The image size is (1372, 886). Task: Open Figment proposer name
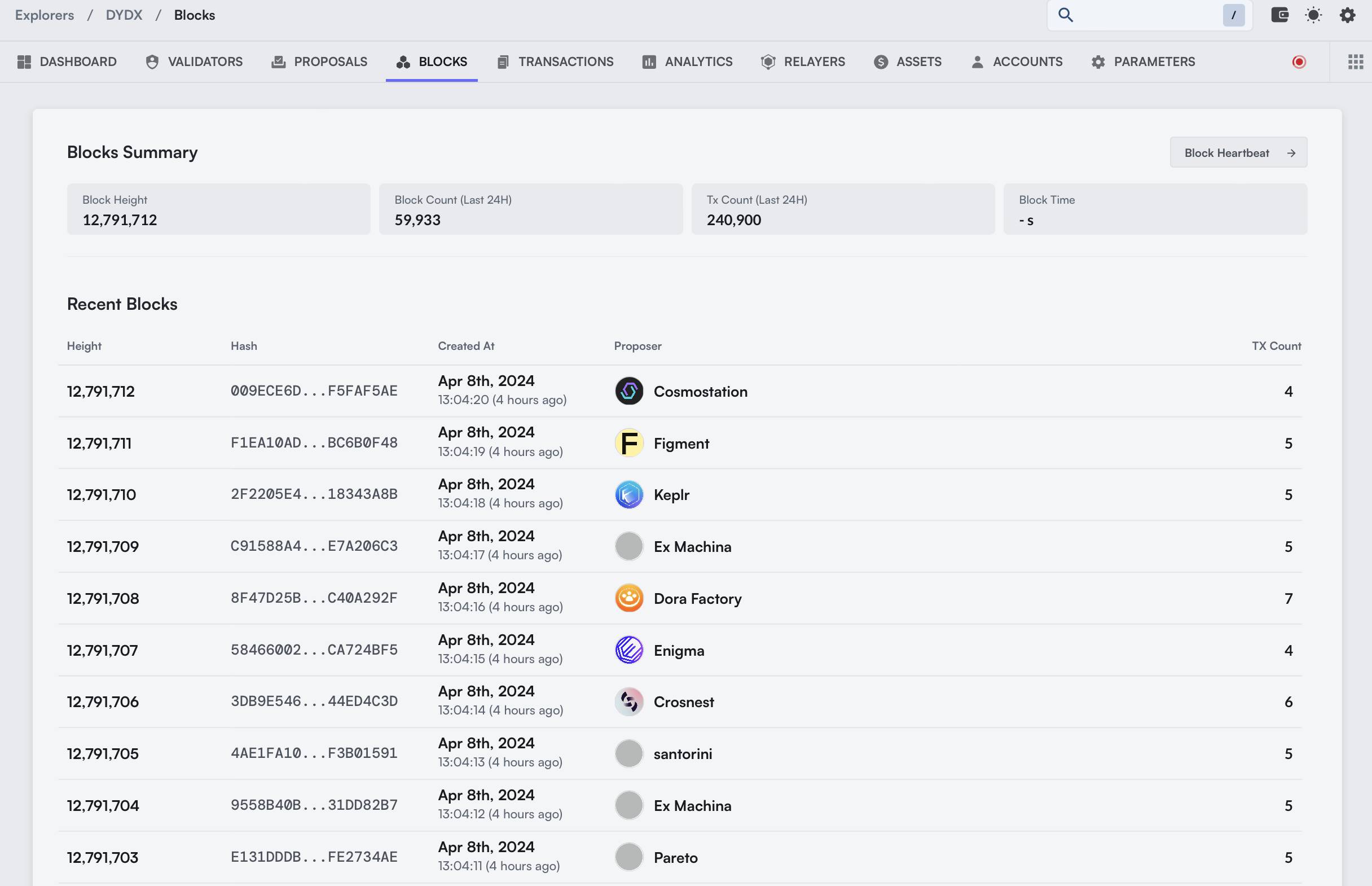(681, 444)
